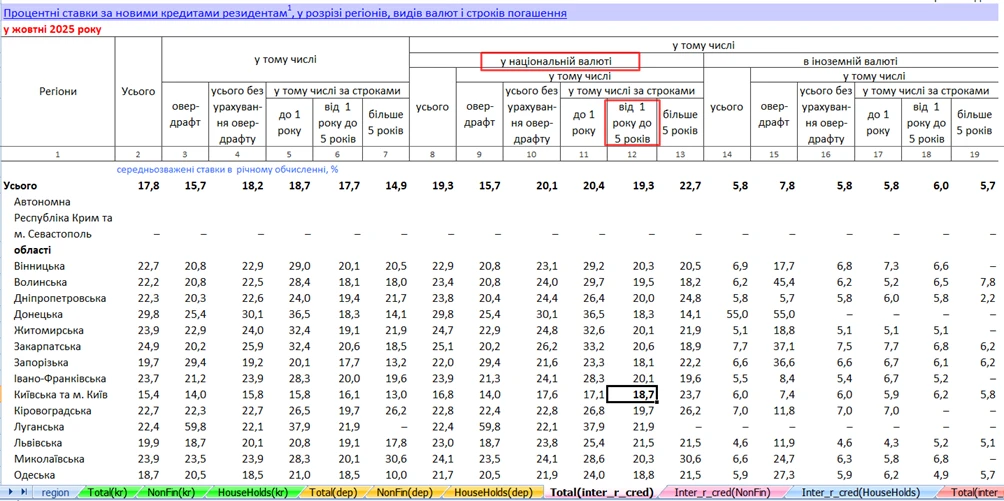Click column number 19 cell
Image resolution: width=1004 pixels, height=501 pixels.
974,154
